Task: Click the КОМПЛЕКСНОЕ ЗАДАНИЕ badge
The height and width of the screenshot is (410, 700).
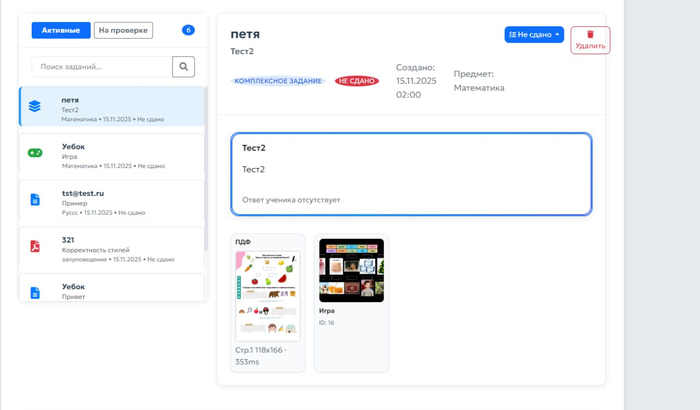Action: 278,81
